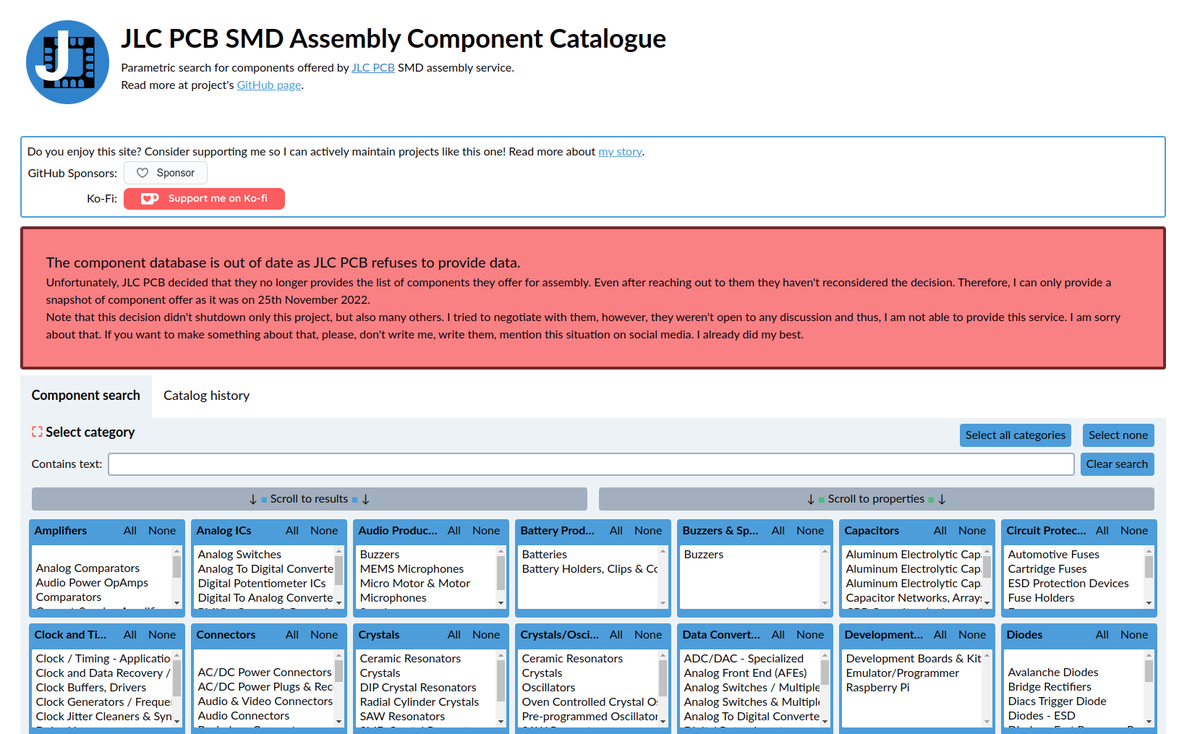Open the my story link
1200x734 pixels.
(x=620, y=152)
